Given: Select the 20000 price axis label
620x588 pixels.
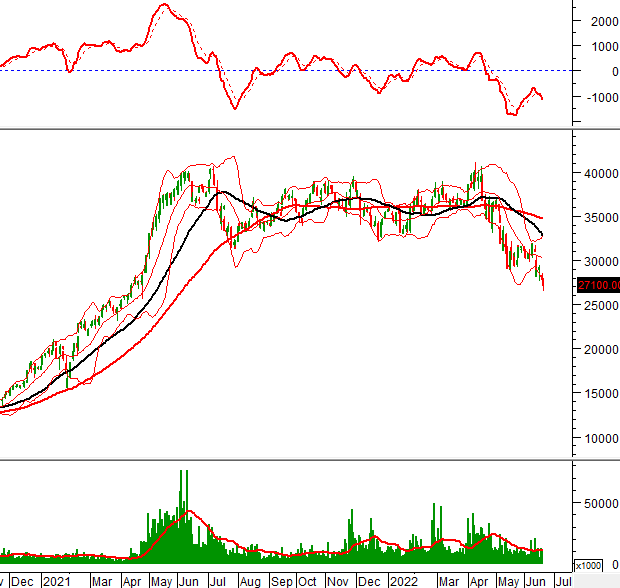Looking at the screenshot, I should click(x=600, y=349).
